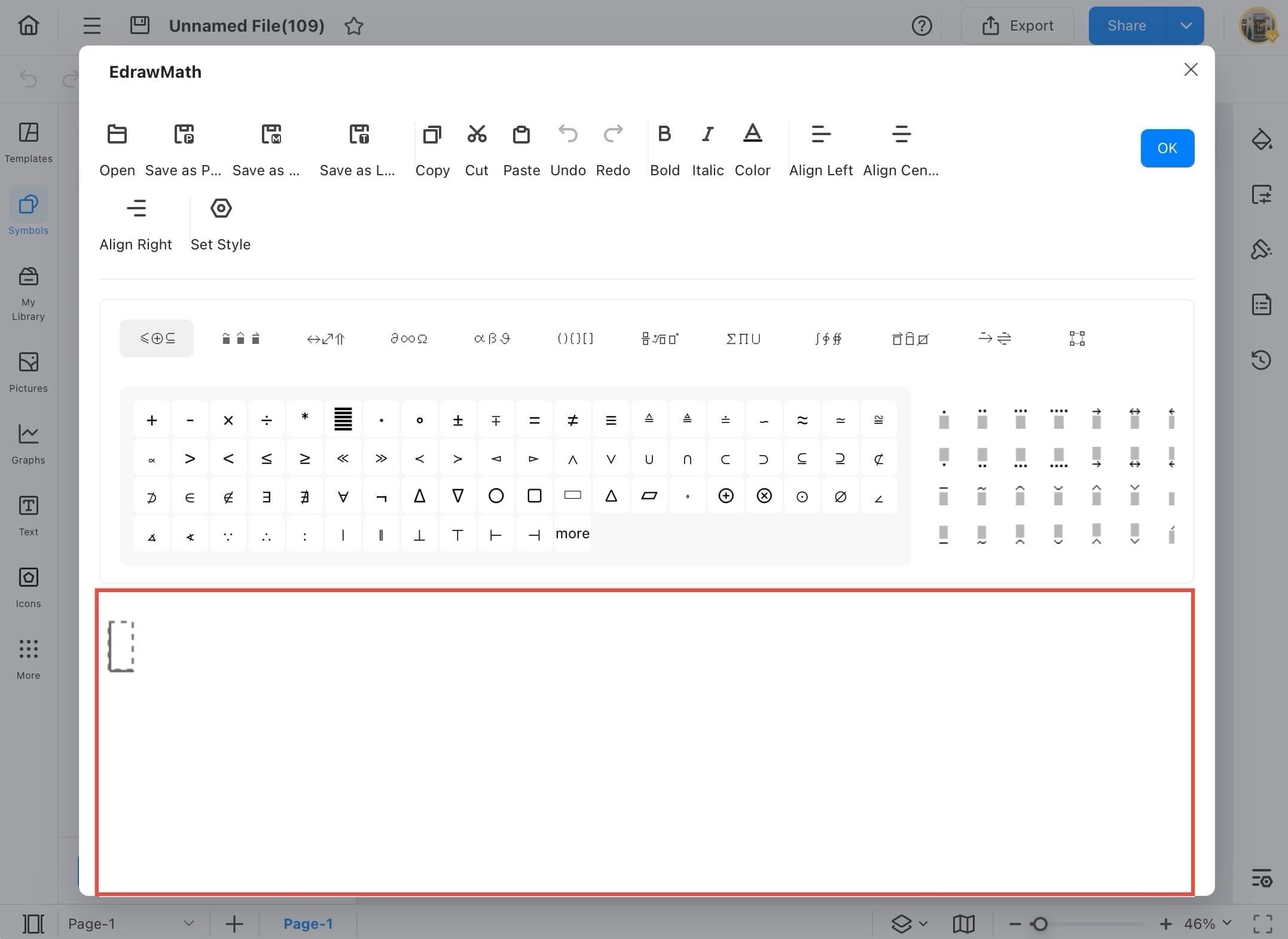1288x939 pixels.
Task: Switch to the Greek letters symbol tab
Action: coord(492,338)
